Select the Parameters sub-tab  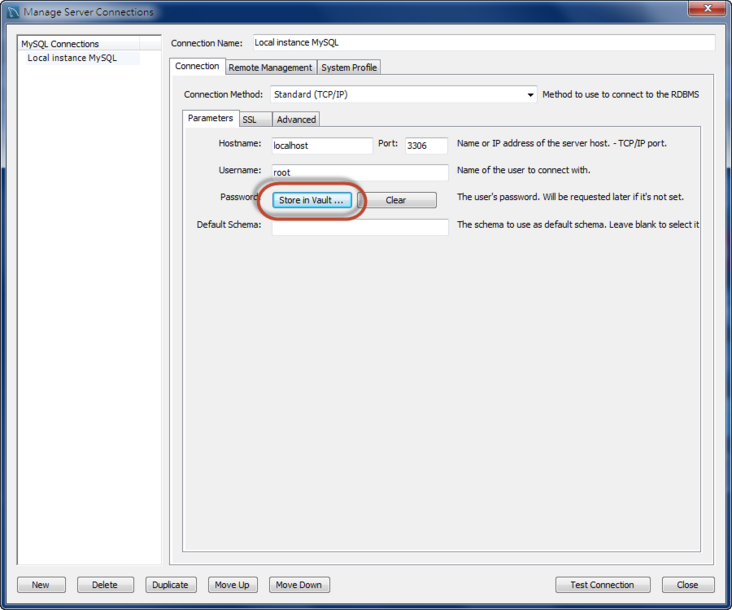[210, 118]
